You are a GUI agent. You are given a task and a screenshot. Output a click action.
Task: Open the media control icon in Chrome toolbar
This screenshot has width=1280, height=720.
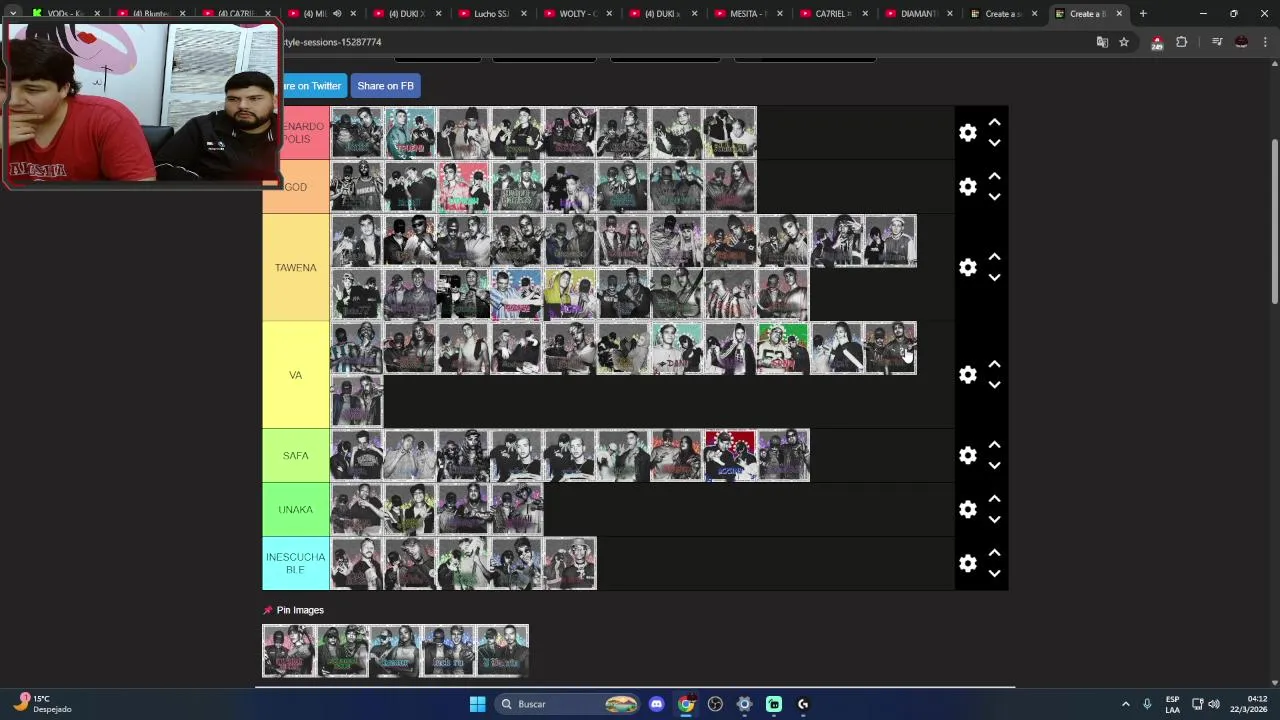(1217, 42)
